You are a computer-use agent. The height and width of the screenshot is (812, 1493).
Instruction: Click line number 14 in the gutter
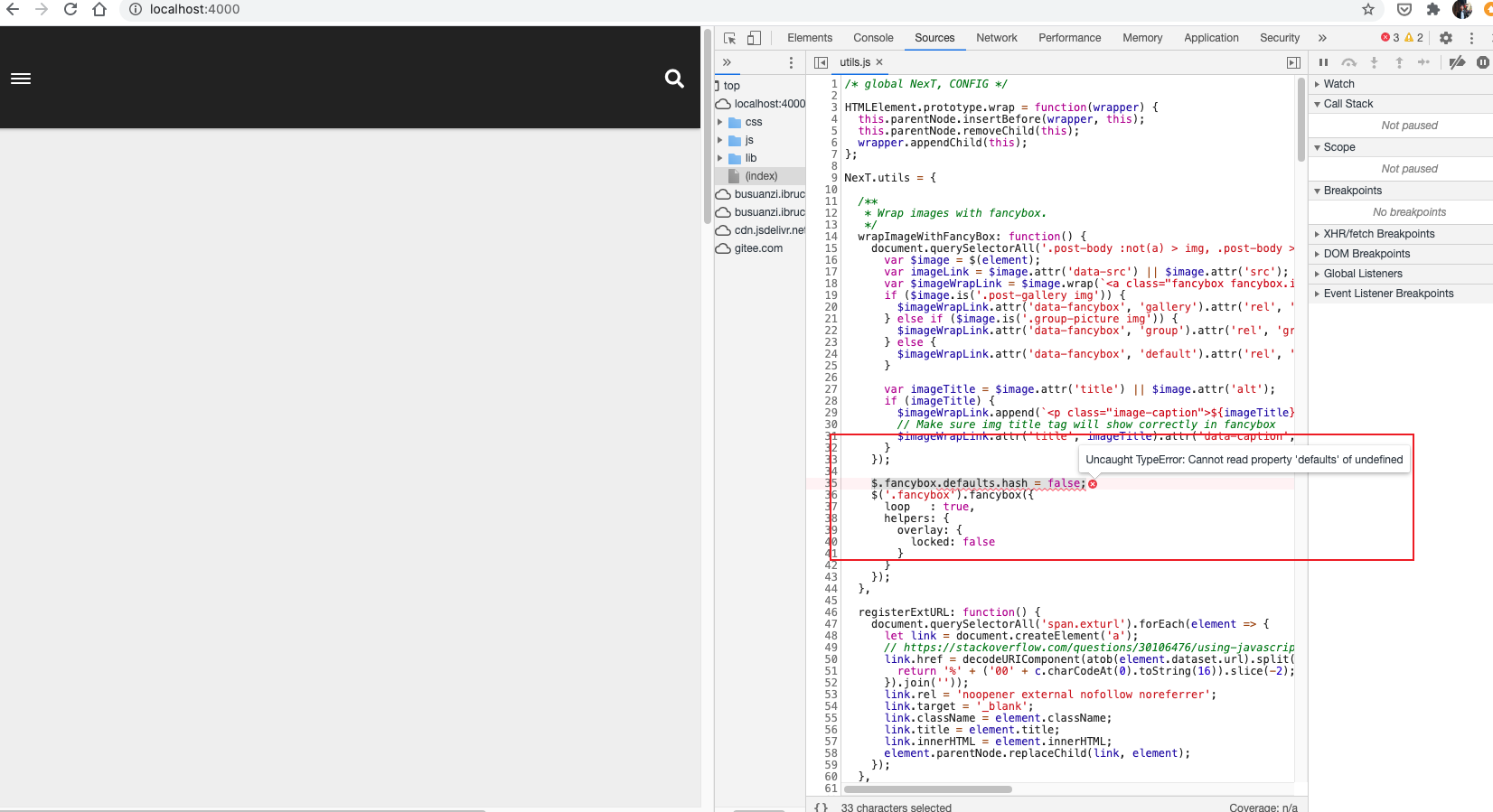831,237
